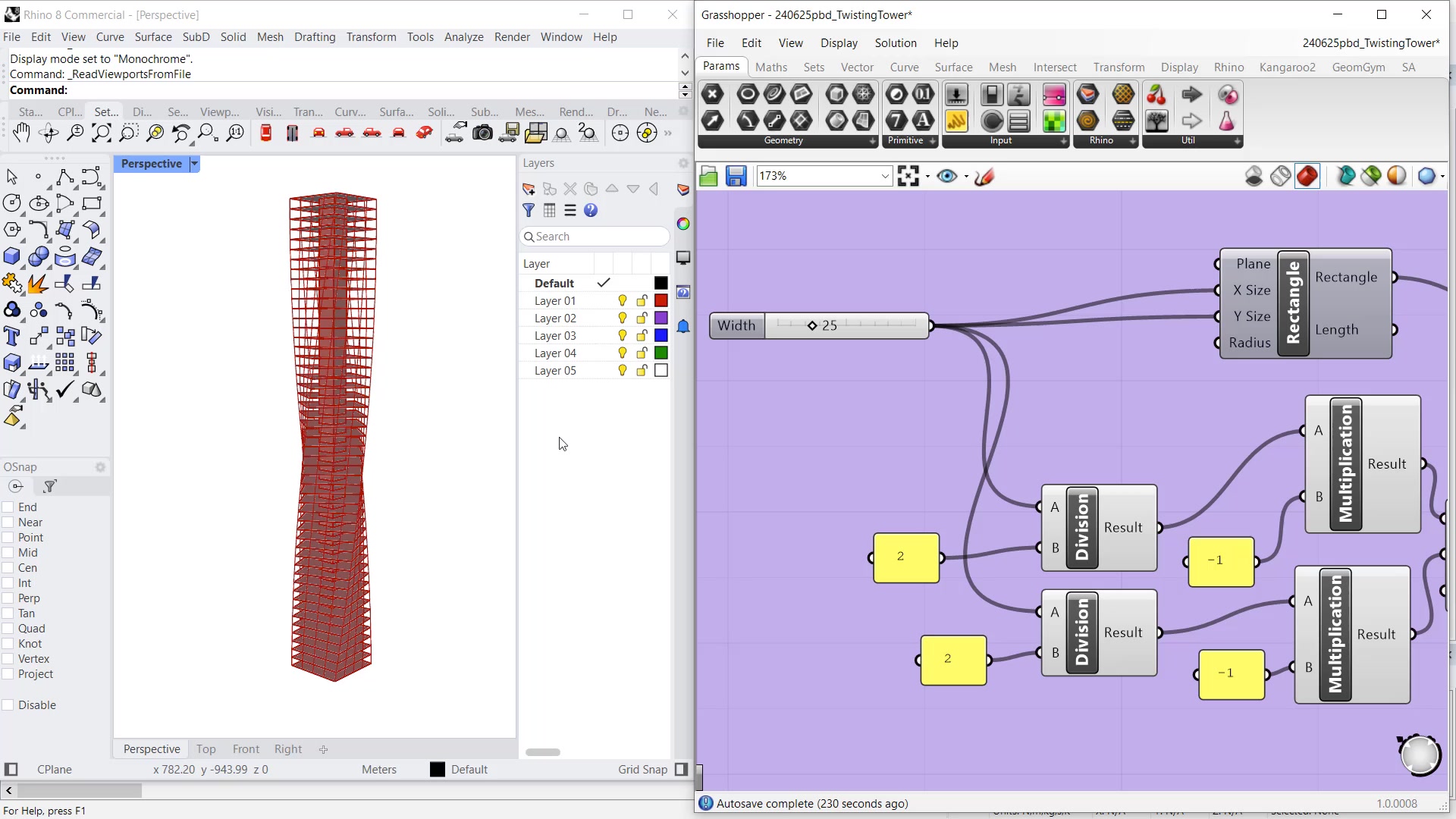Open the Layers panel help icon
1456x819 pixels.
591,210
